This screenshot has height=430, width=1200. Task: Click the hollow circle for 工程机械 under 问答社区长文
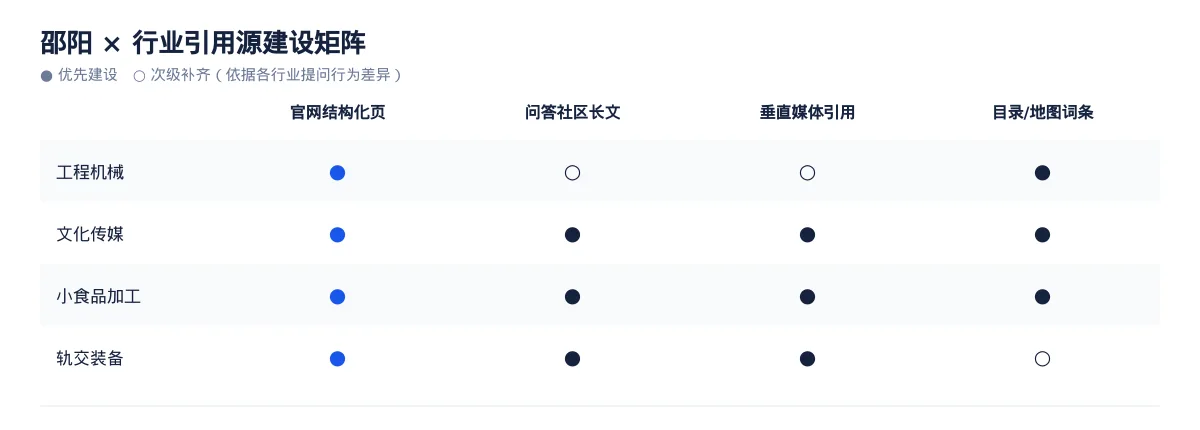point(572,173)
